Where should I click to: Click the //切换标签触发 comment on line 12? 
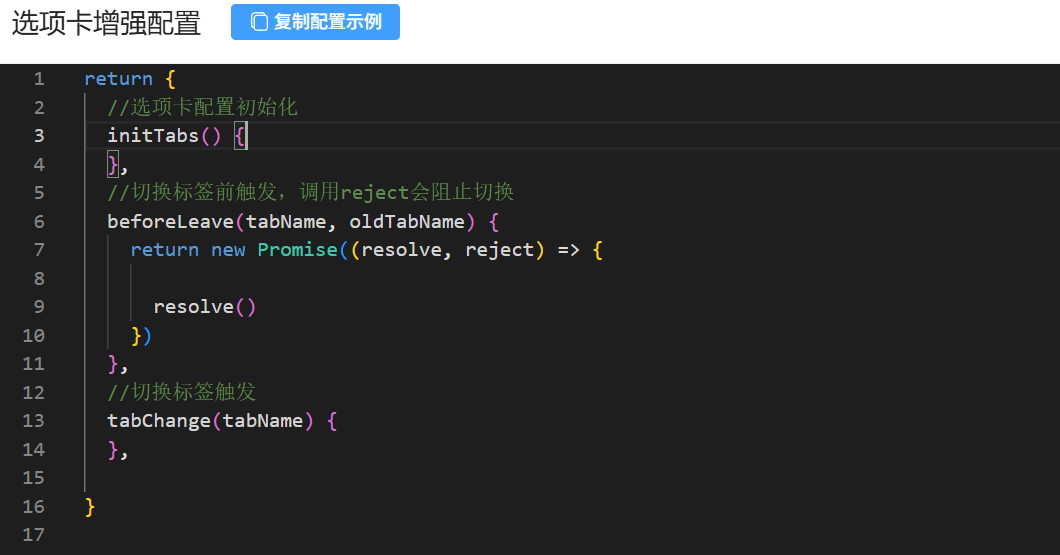pos(182,392)
